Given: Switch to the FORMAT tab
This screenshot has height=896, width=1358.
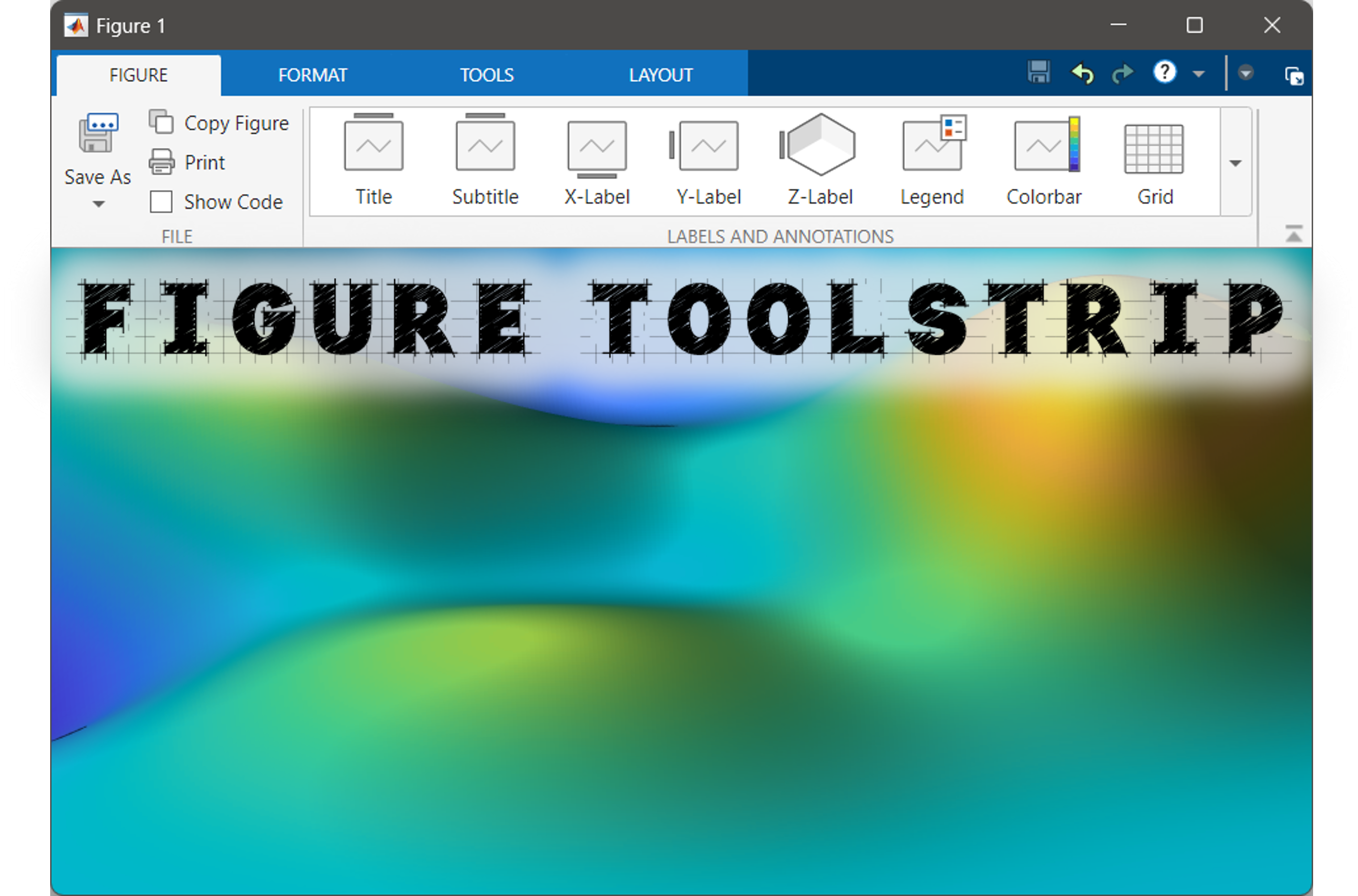Looking at the screenshot, I should [x=312, y=75].
